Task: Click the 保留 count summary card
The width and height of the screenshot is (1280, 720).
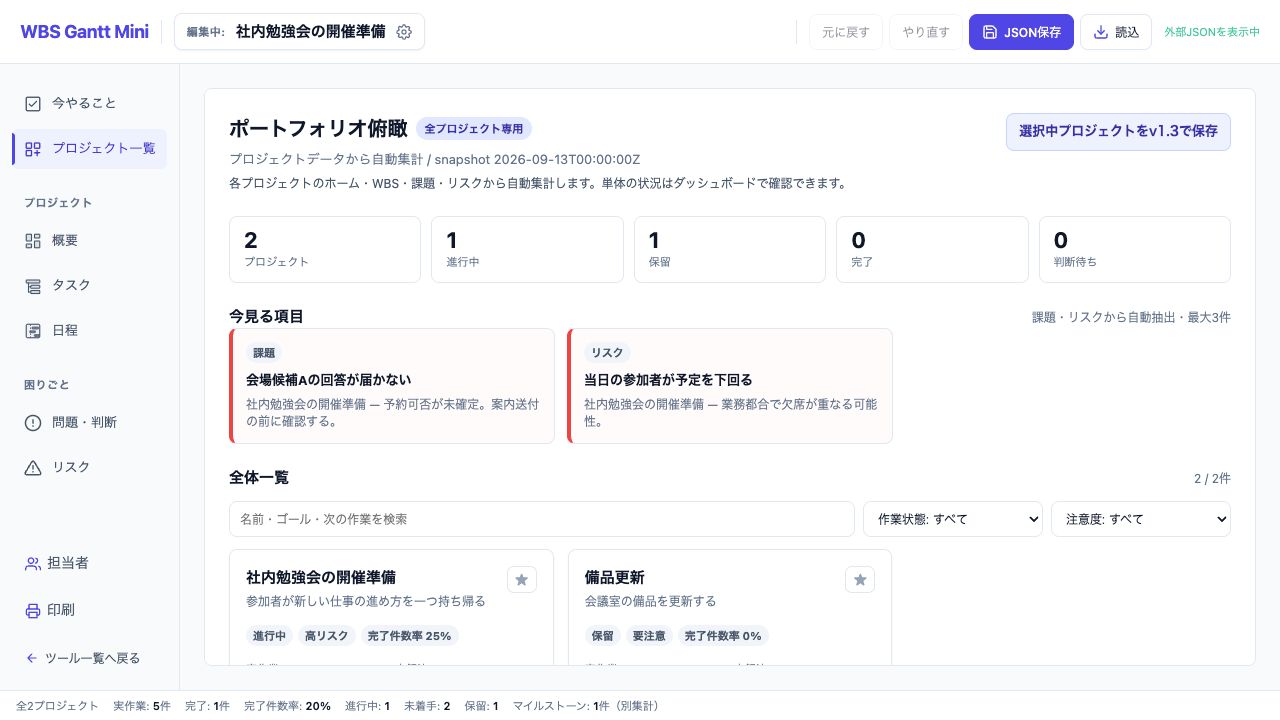Action: (x=730, y=250)
